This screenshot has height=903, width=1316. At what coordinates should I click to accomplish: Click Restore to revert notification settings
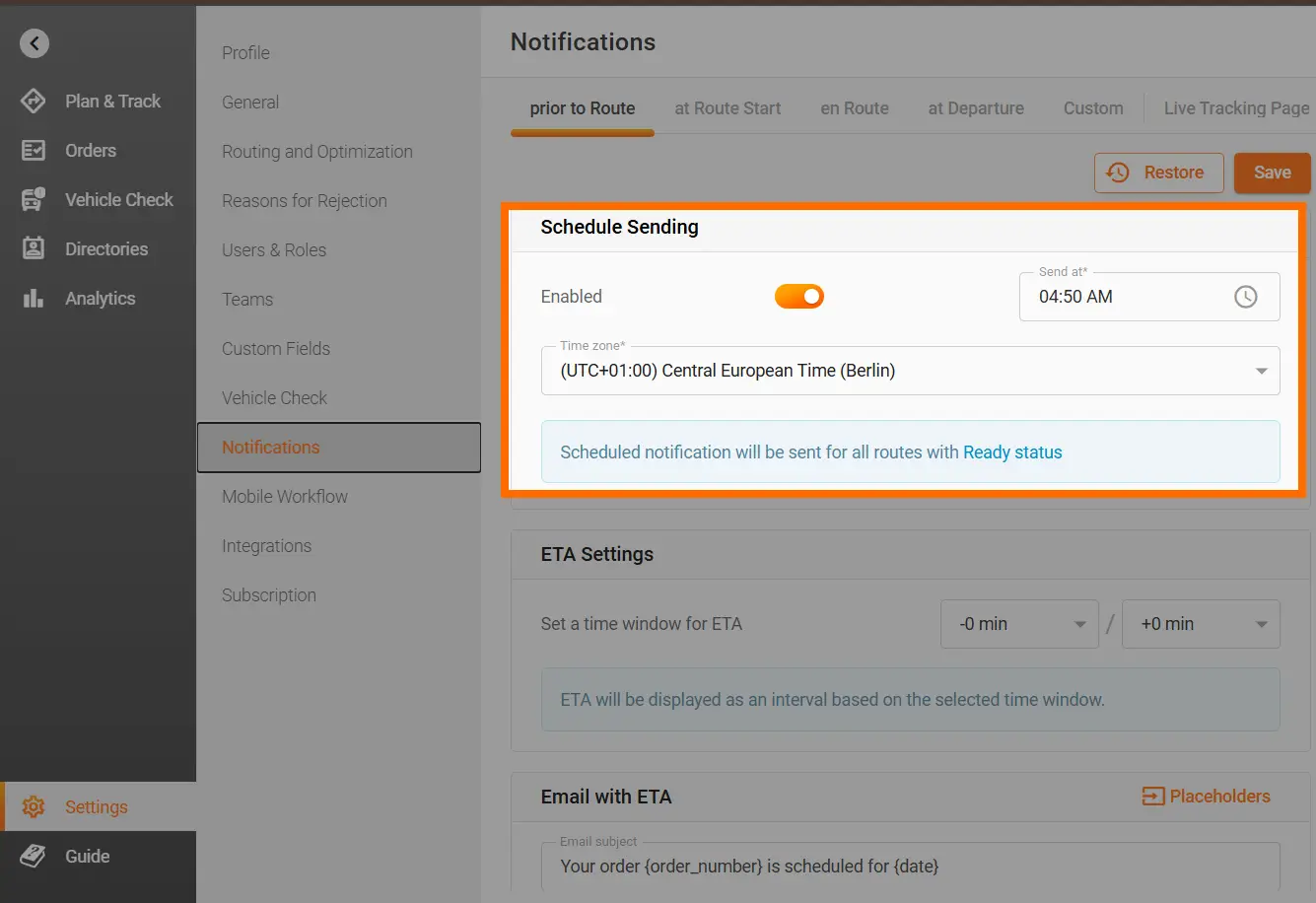(x=1158, y=173)
